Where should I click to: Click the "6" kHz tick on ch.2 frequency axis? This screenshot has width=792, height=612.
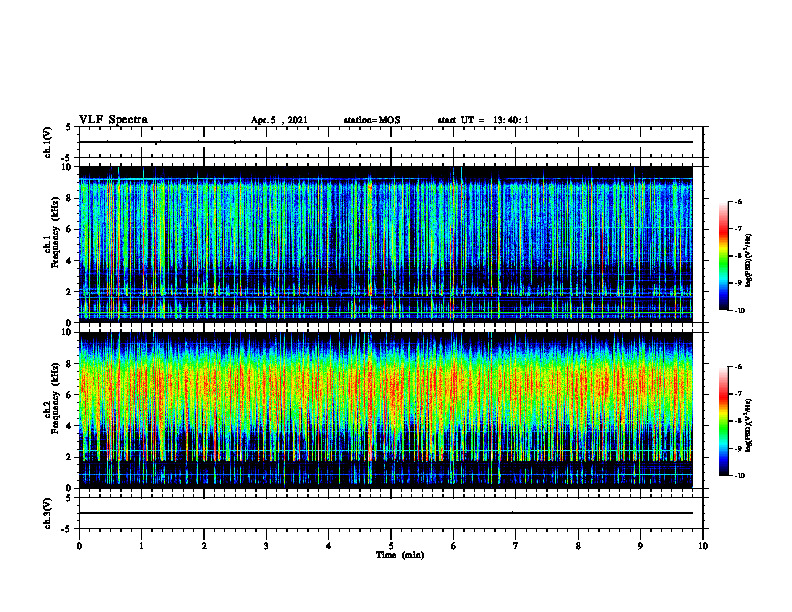70,395
